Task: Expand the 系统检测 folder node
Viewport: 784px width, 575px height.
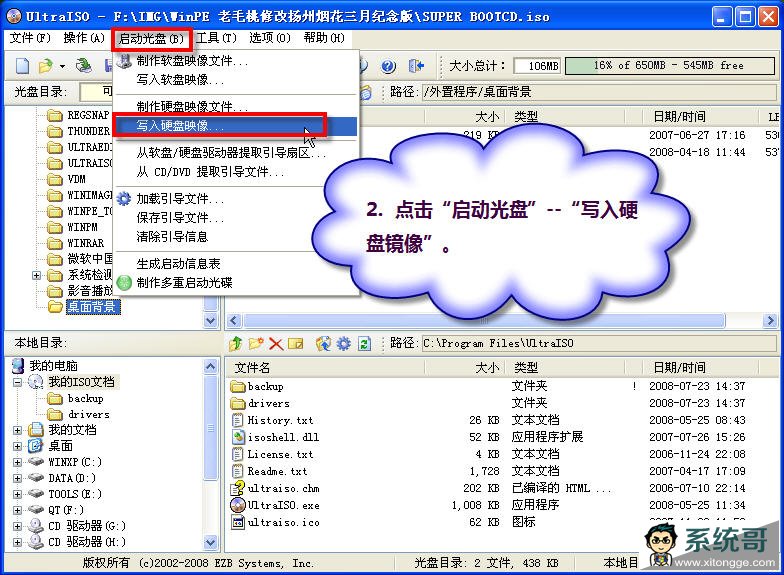Action: [36, 275]
